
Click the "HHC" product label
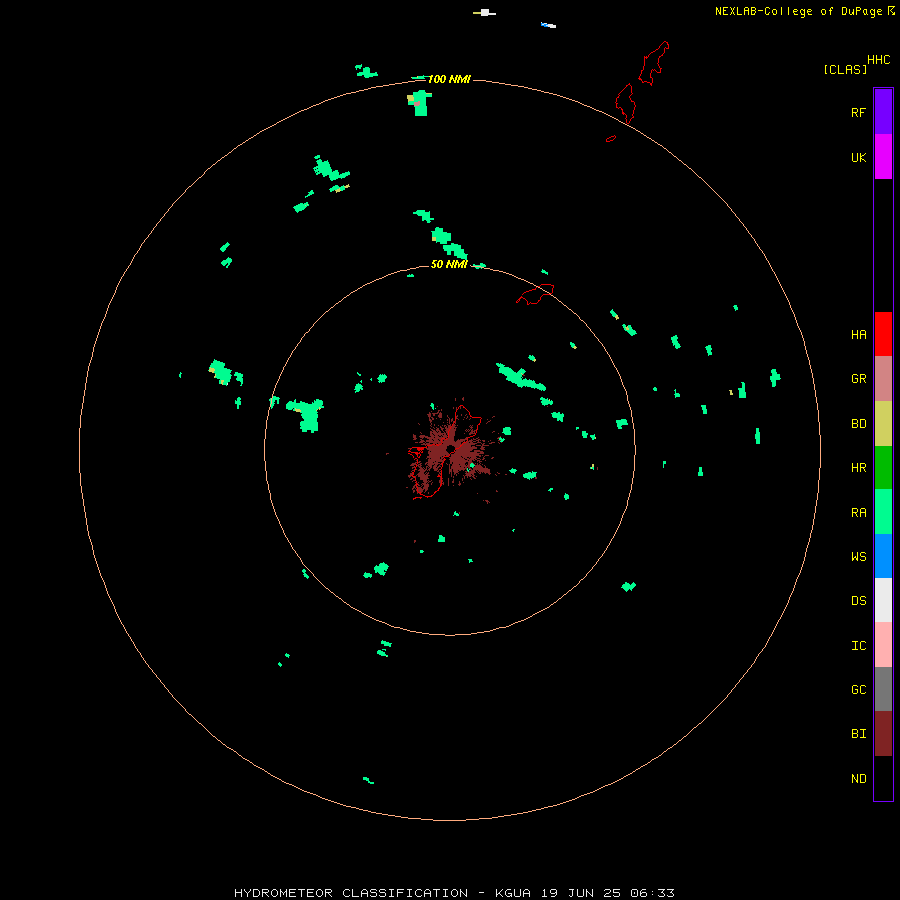coord(878,60)
